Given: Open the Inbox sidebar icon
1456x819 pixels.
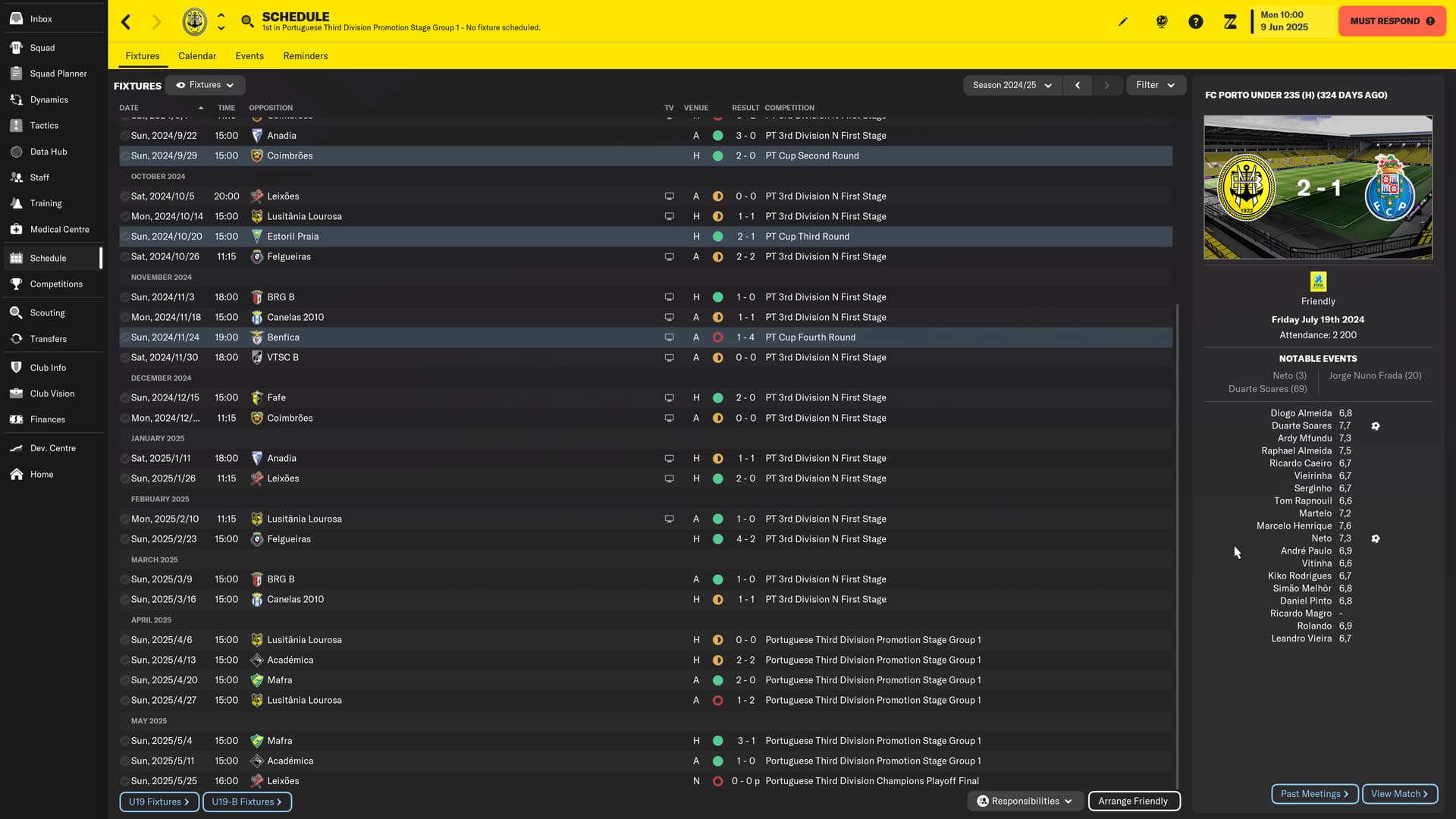Looking at the screenshot, I should click(16, 18).
